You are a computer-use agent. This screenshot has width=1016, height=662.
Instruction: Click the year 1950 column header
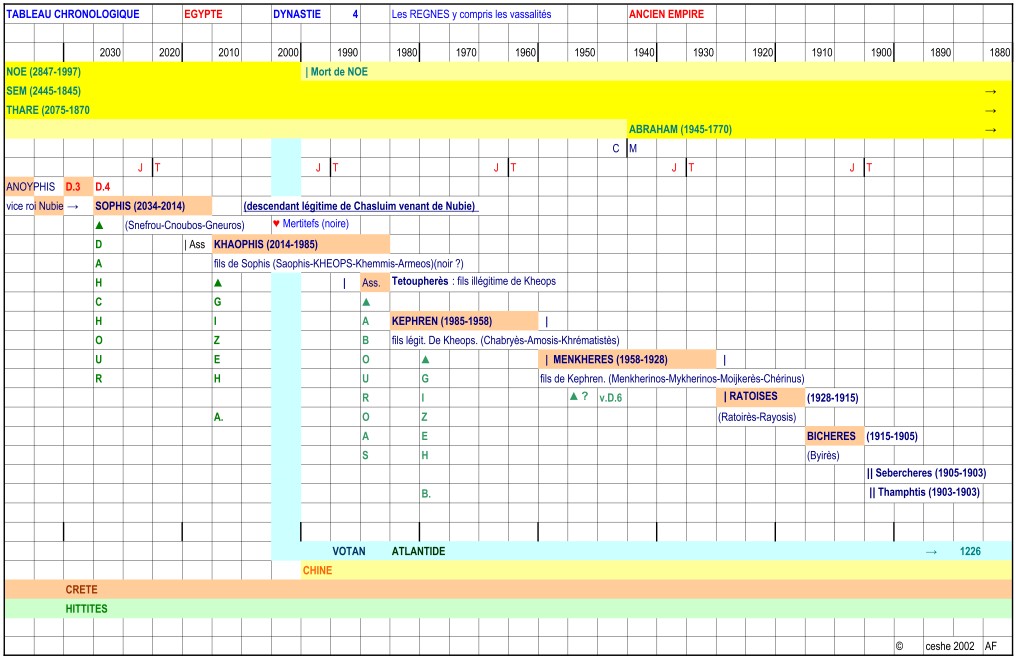(x=584, y=53)
